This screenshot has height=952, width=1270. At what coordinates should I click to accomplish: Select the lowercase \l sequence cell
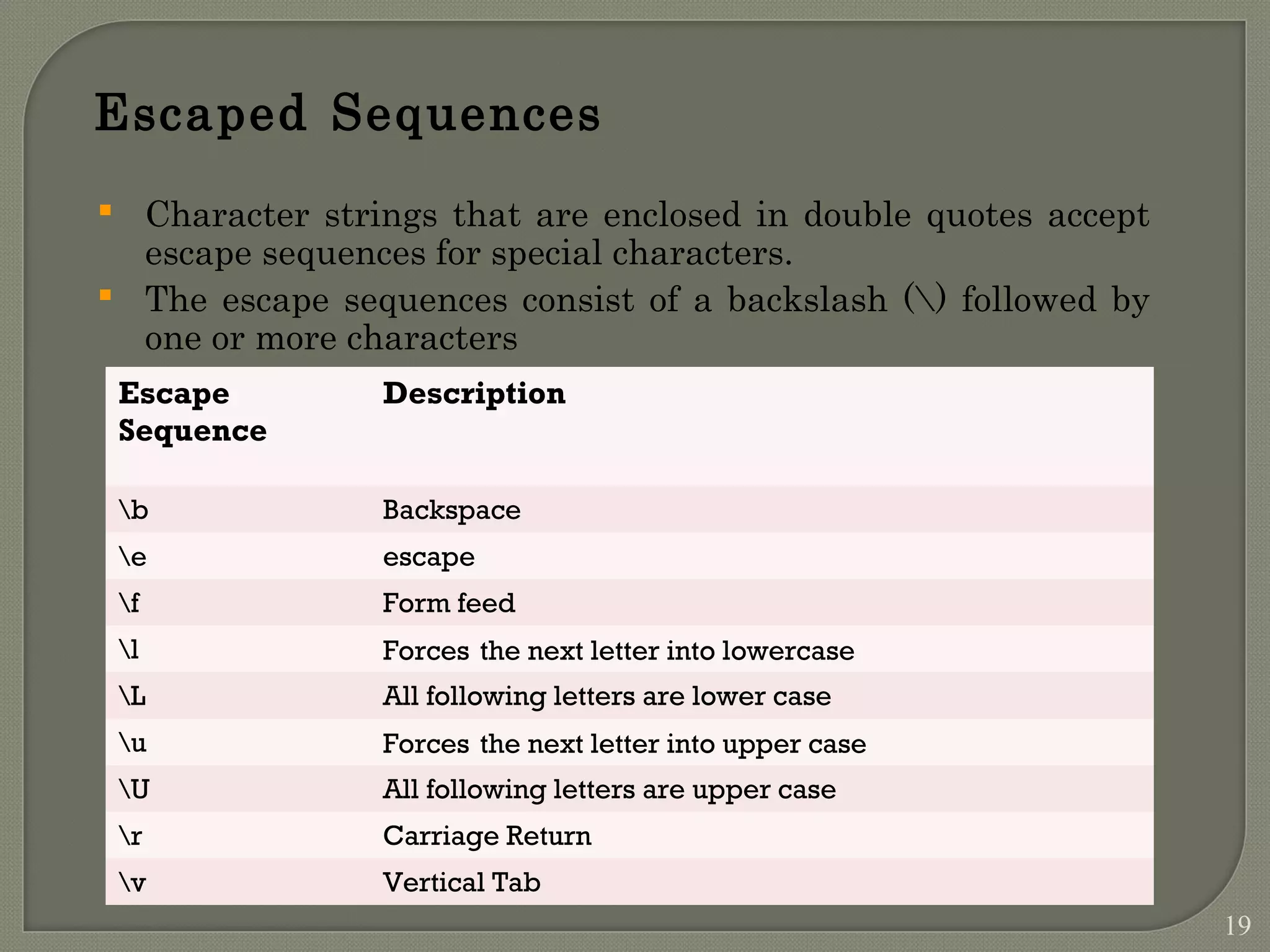pos(129,650)
